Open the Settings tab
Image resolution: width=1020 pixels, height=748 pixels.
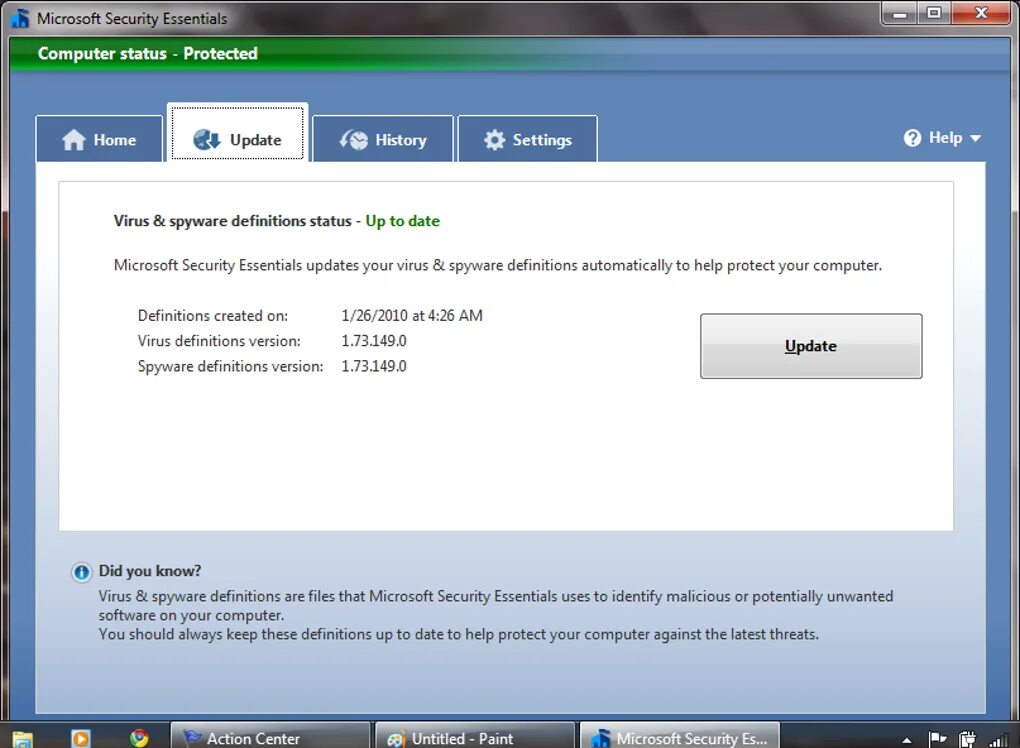pos(528,139)
